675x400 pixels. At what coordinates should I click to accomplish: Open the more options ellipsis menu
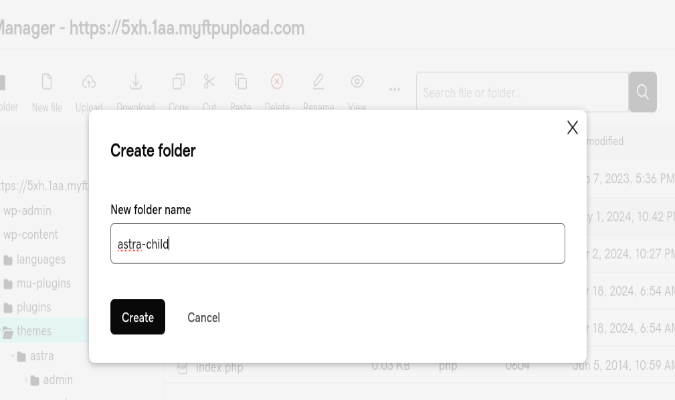tap(394, 90)
